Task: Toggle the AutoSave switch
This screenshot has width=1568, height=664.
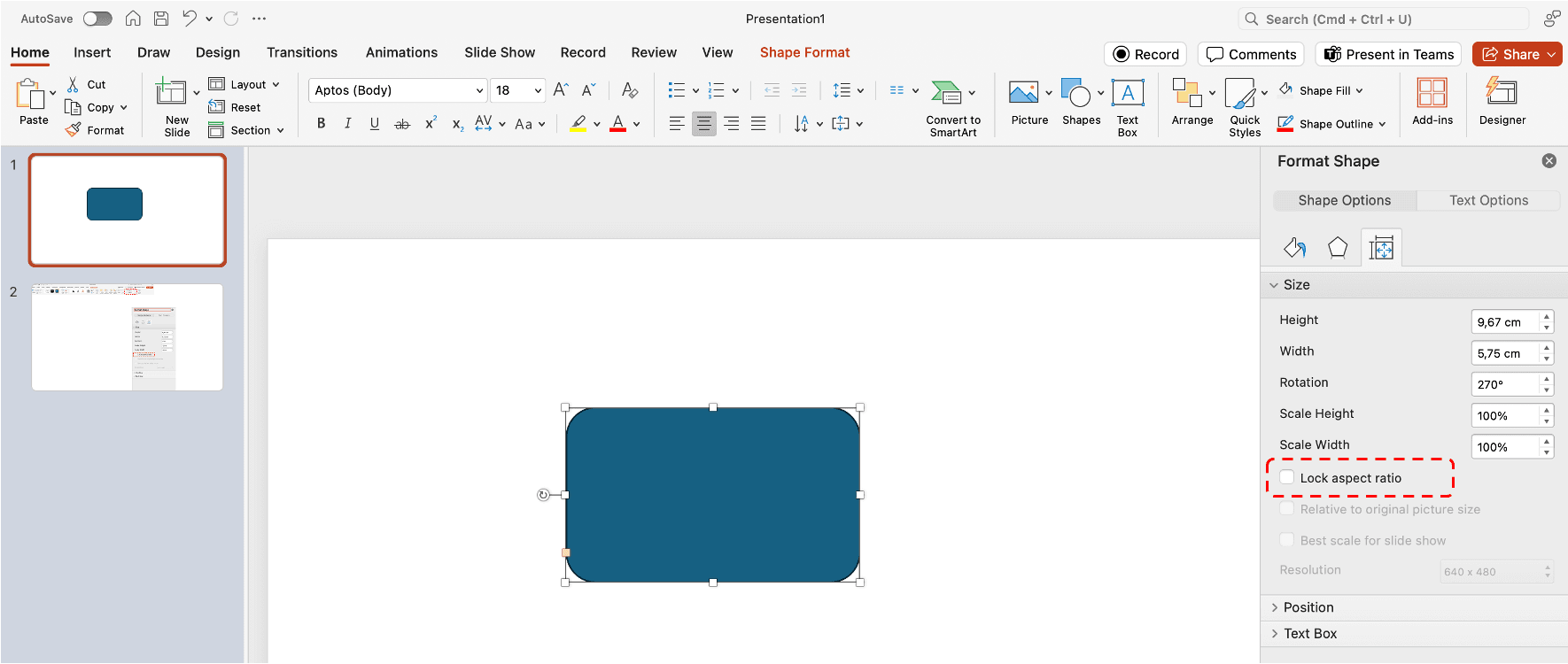Action: (97, 19)
